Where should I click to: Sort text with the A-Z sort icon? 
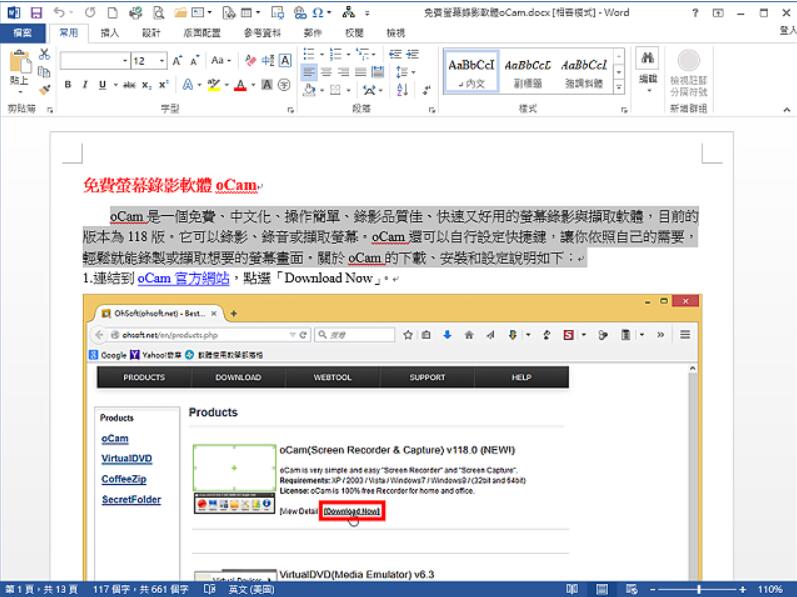[x=402, y=90]
